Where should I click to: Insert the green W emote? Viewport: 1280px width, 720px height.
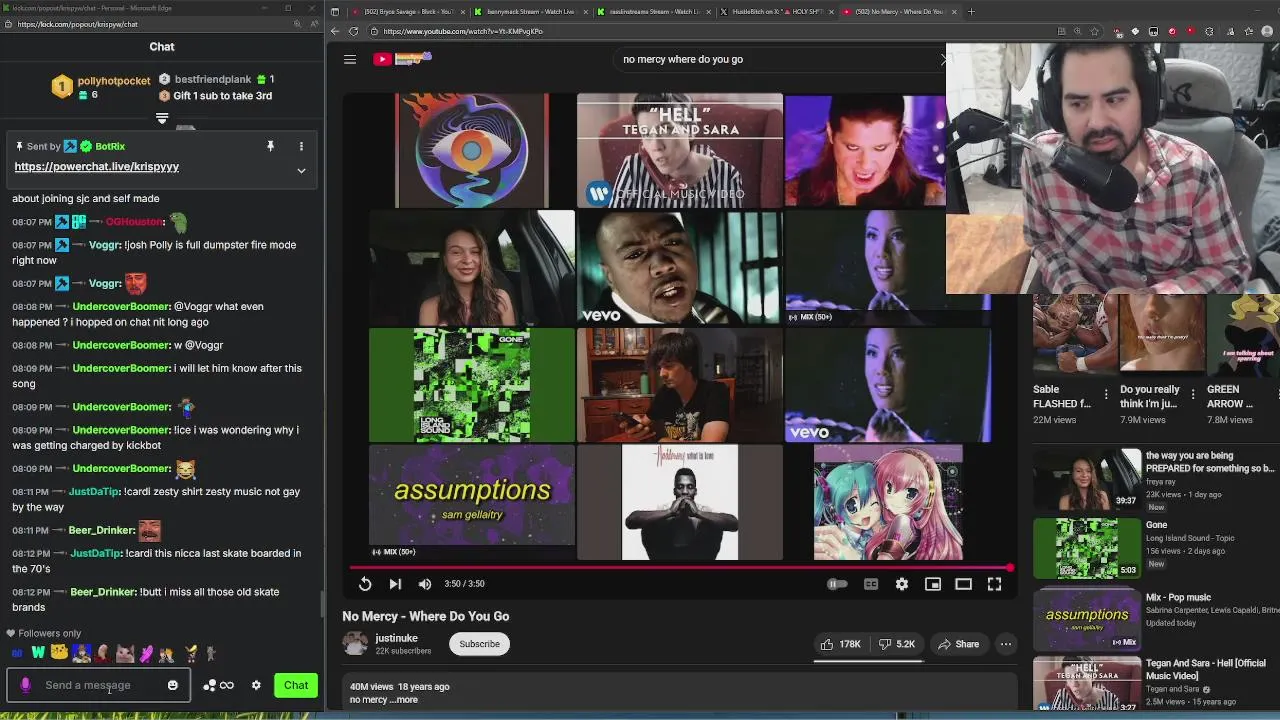(x=38, y=654)
